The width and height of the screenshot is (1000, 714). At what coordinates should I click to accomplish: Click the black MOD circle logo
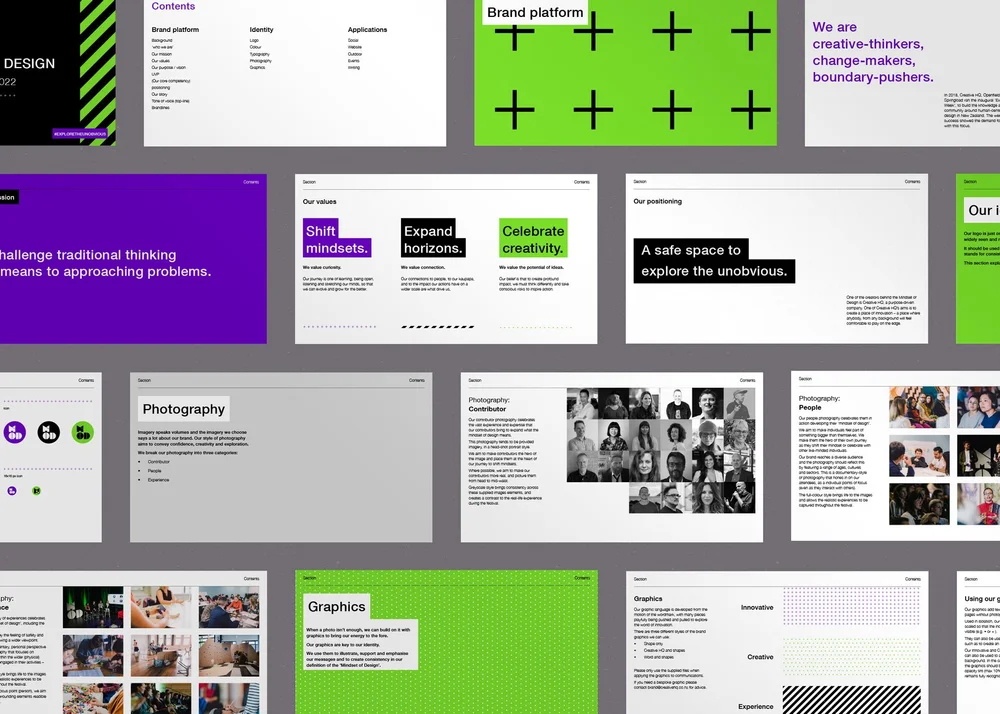click(48, 432)
